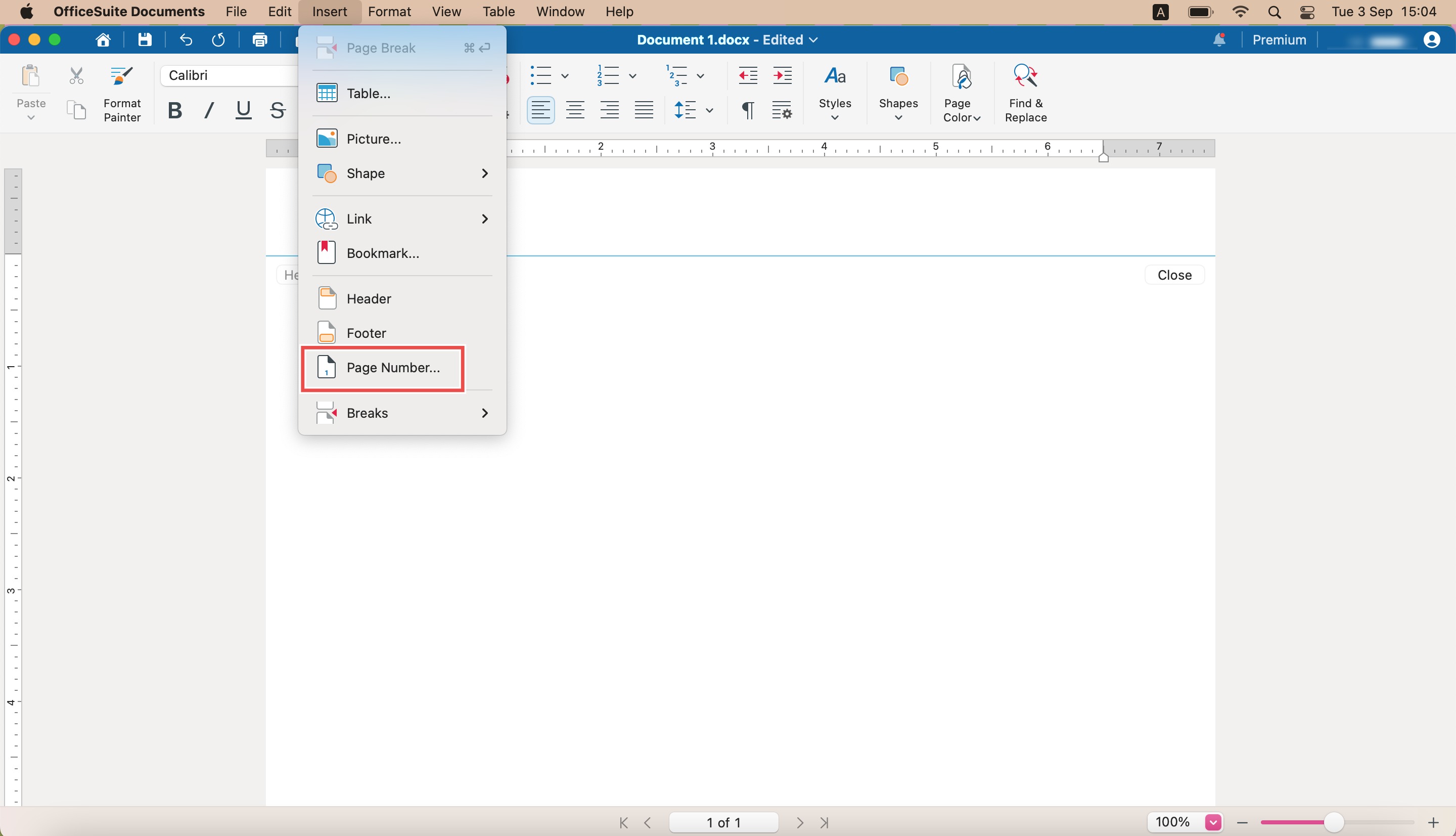Increase paragraph indent
Viewport: 1456px width, 836px height.
tap(782, 75)
